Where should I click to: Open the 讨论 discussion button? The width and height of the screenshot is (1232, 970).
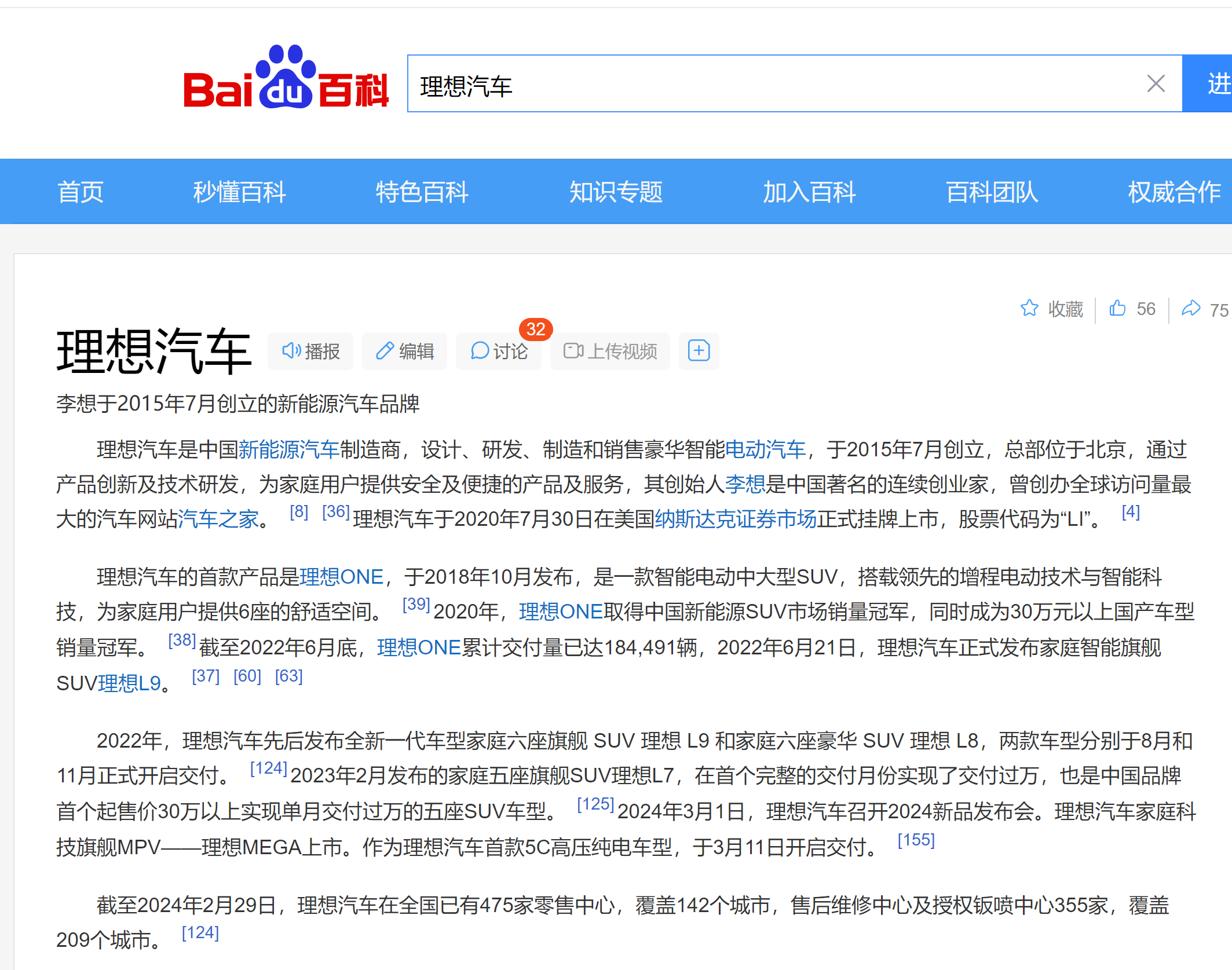pyautogui.click(x=499, y=351)
